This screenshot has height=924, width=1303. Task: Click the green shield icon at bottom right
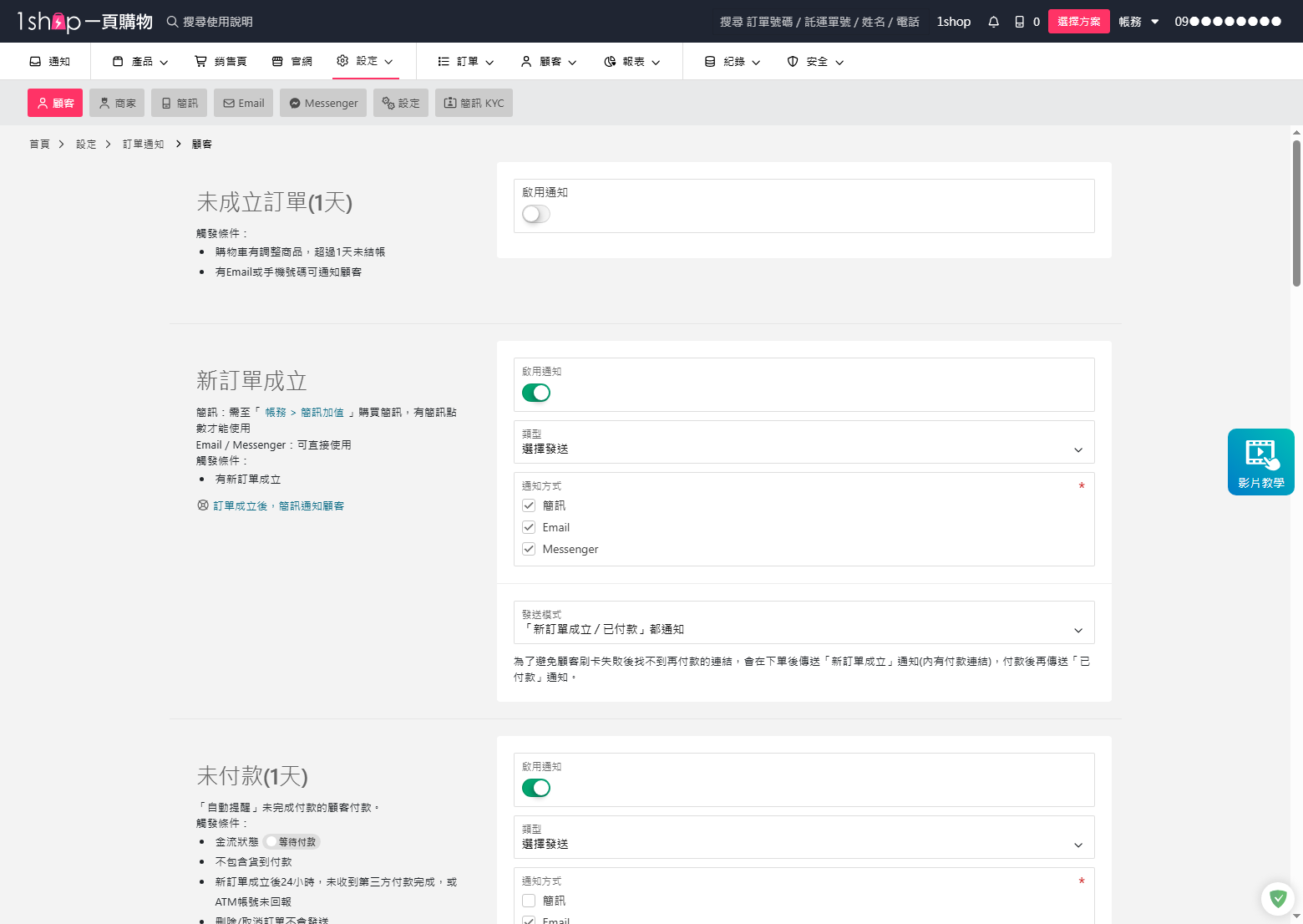coord(1278,898)
